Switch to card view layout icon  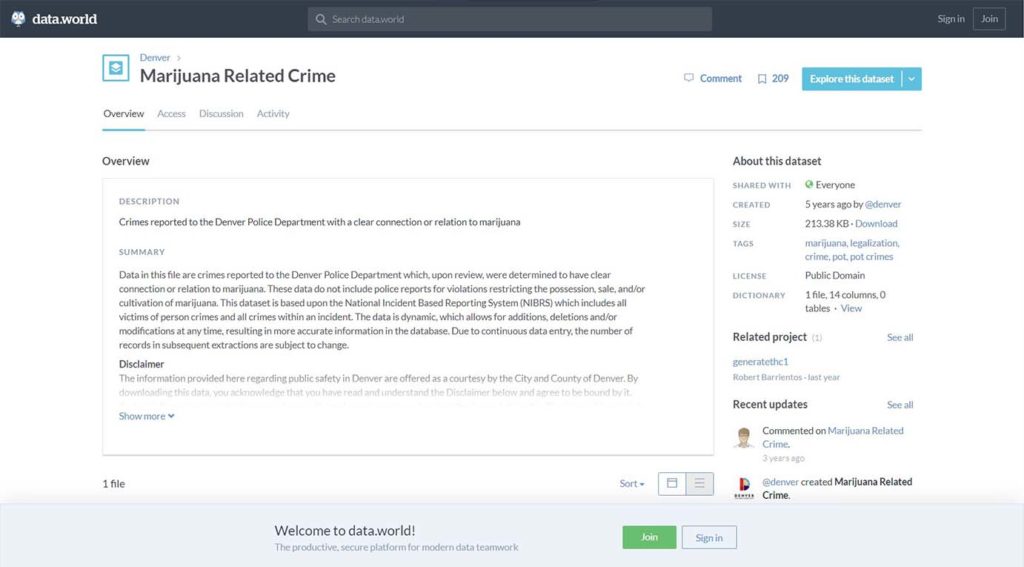[x=672, y=483]
